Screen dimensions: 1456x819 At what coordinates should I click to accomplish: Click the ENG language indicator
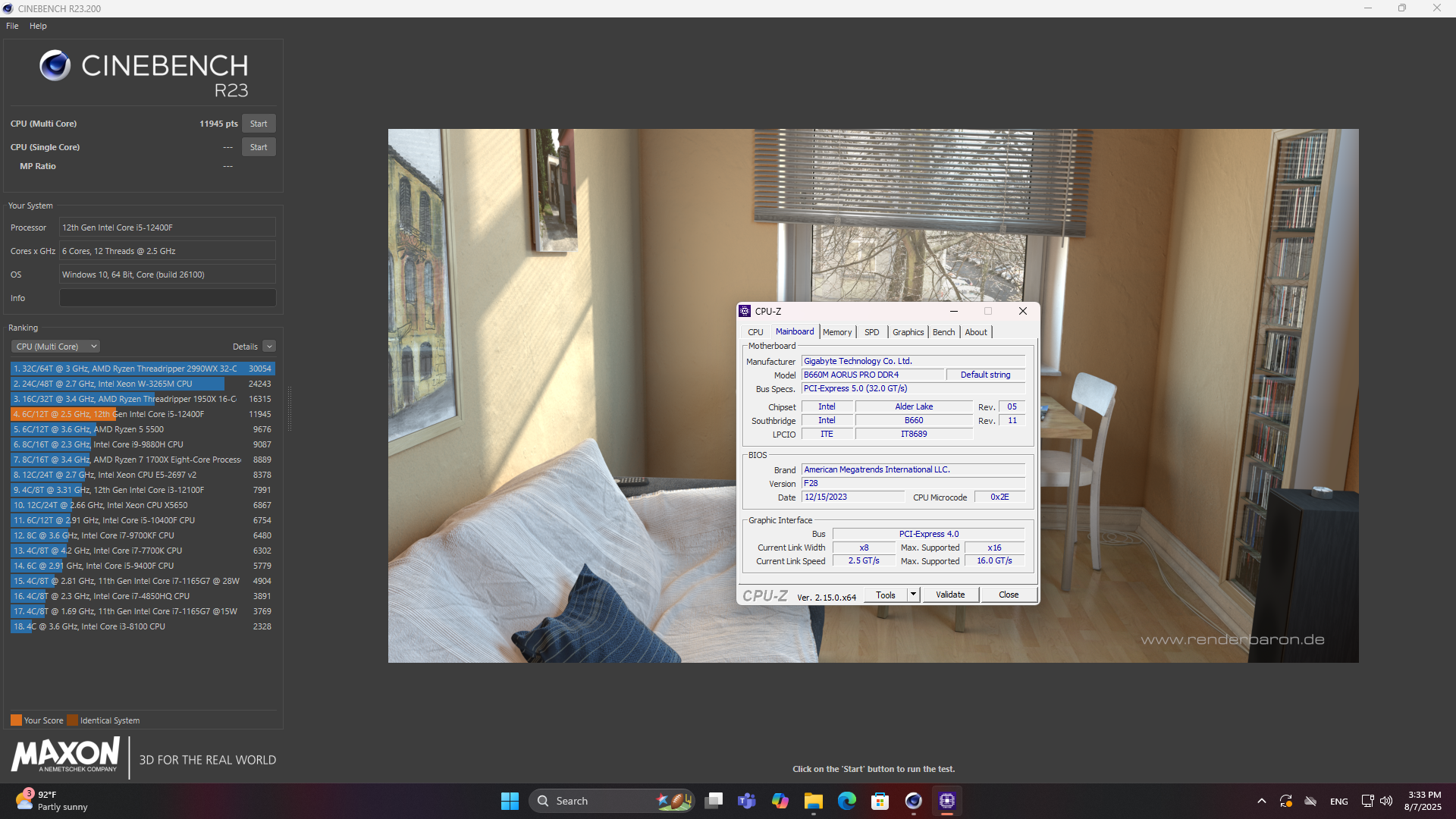(x=1339, y=802)
